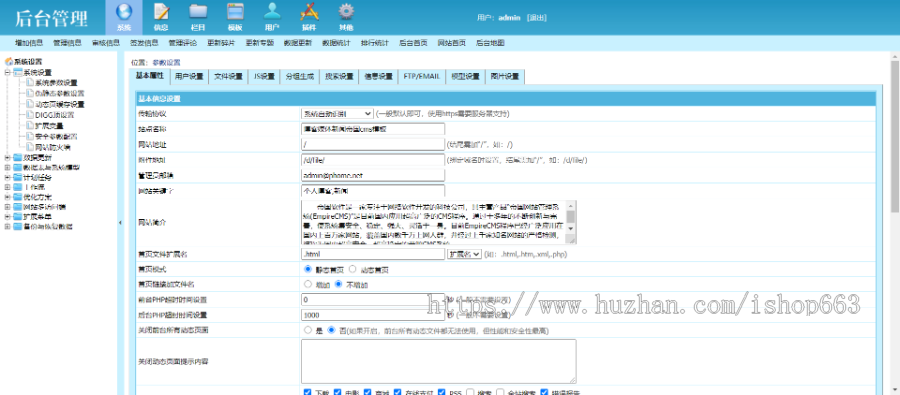Expand the 备份与恢复数据 tree node
The image size is (900, 395).
pyautogui.click(x=7, y=226)
